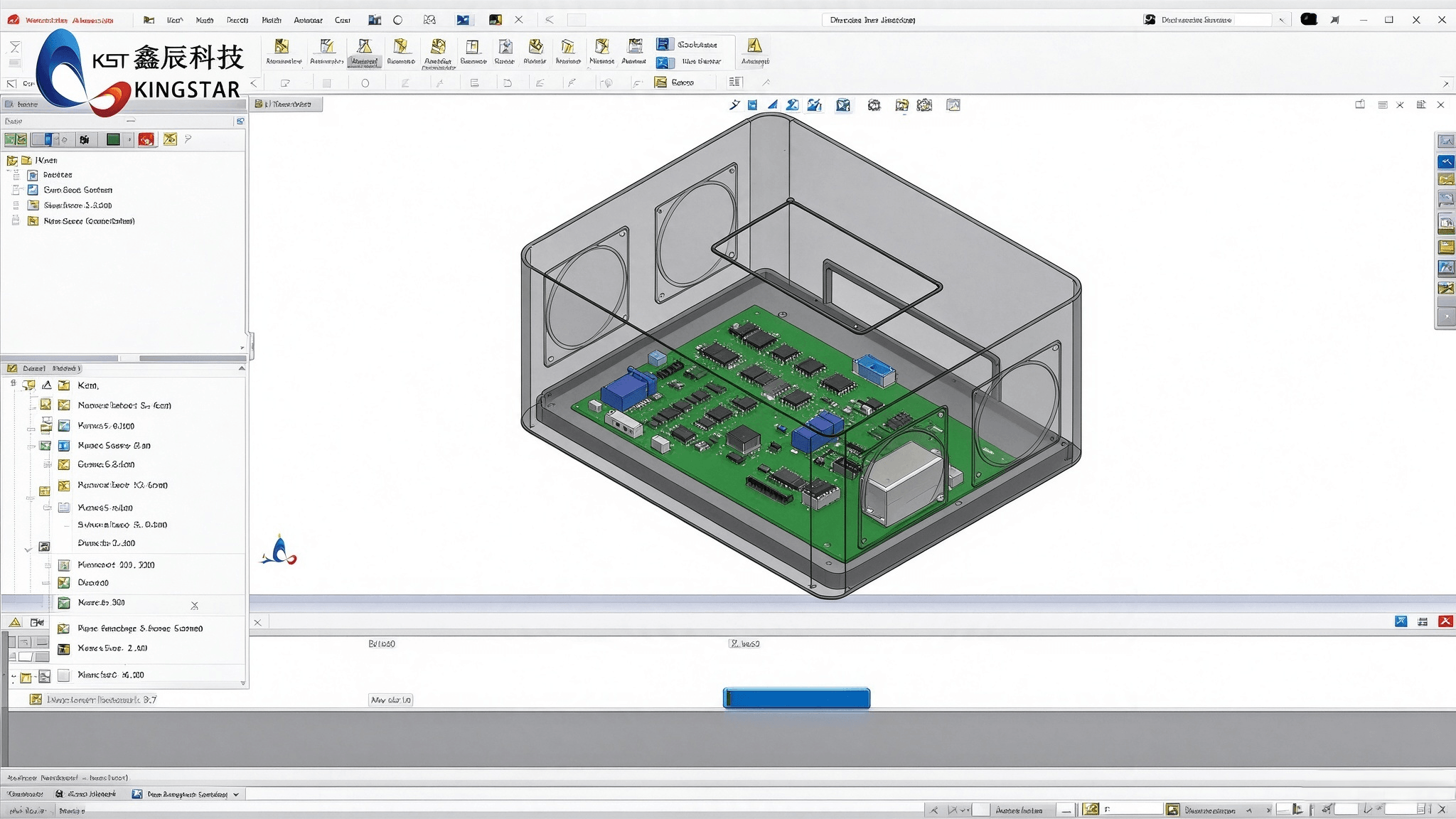This screenshot has width=1456, height=819.
Task: Open the dropdown arrow in bottom status tab bar
Action: click(236, 795)
